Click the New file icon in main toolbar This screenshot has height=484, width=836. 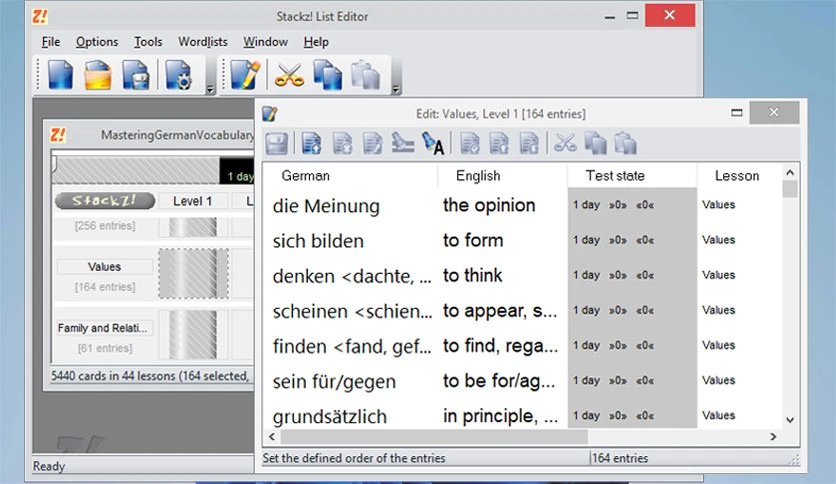click(x=60, y=75)
